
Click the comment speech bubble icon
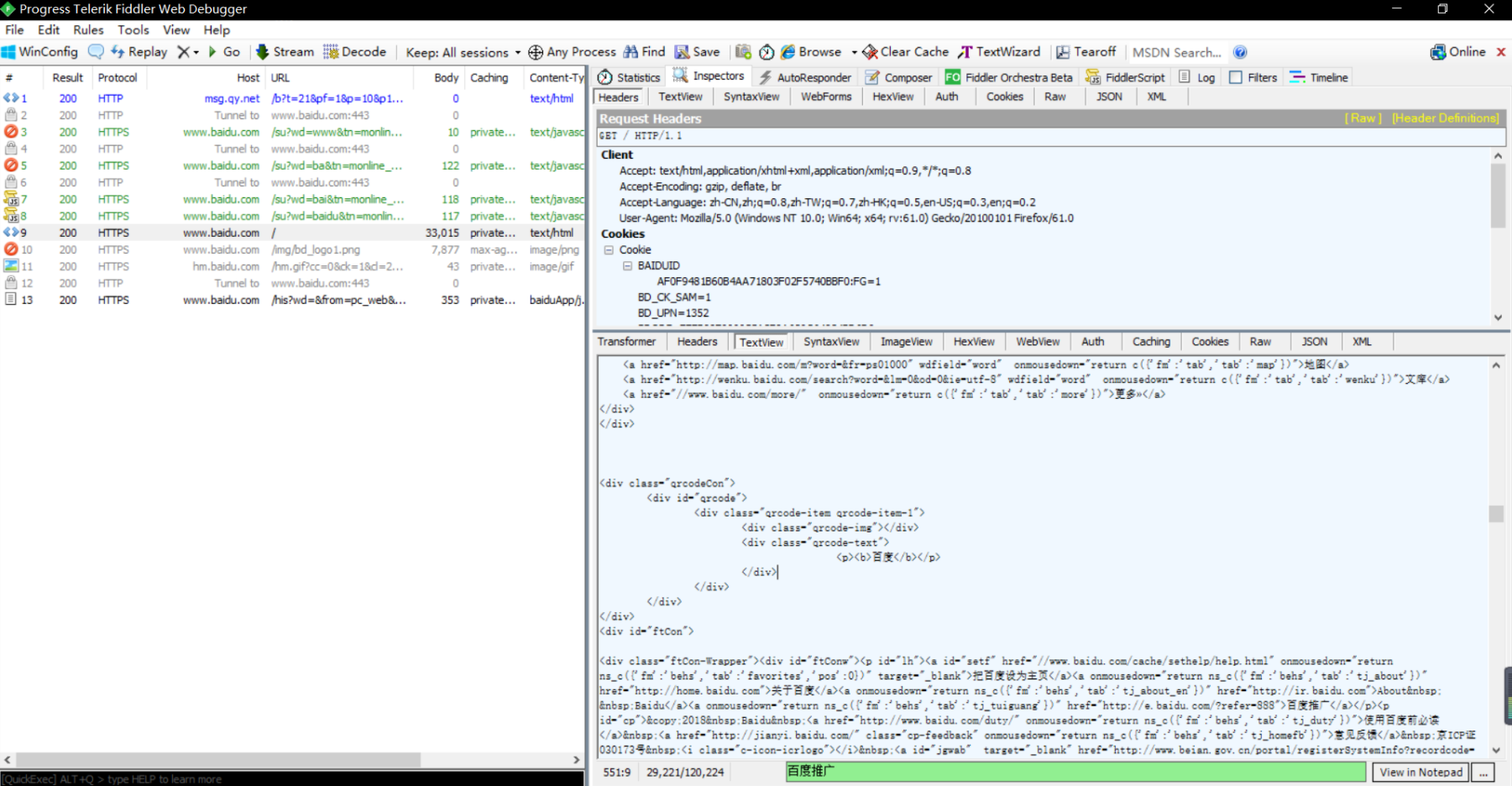[96, 51]
